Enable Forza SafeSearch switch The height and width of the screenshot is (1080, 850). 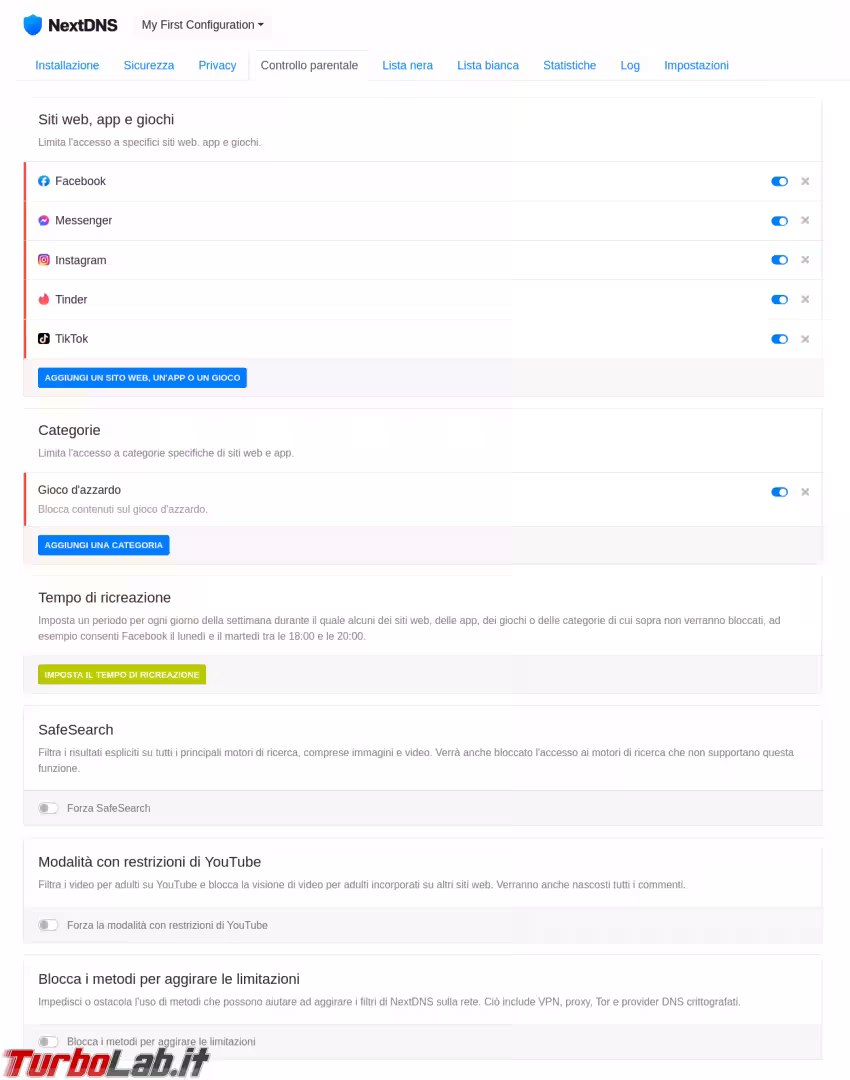pyautogui.click(x=48, y=808)
